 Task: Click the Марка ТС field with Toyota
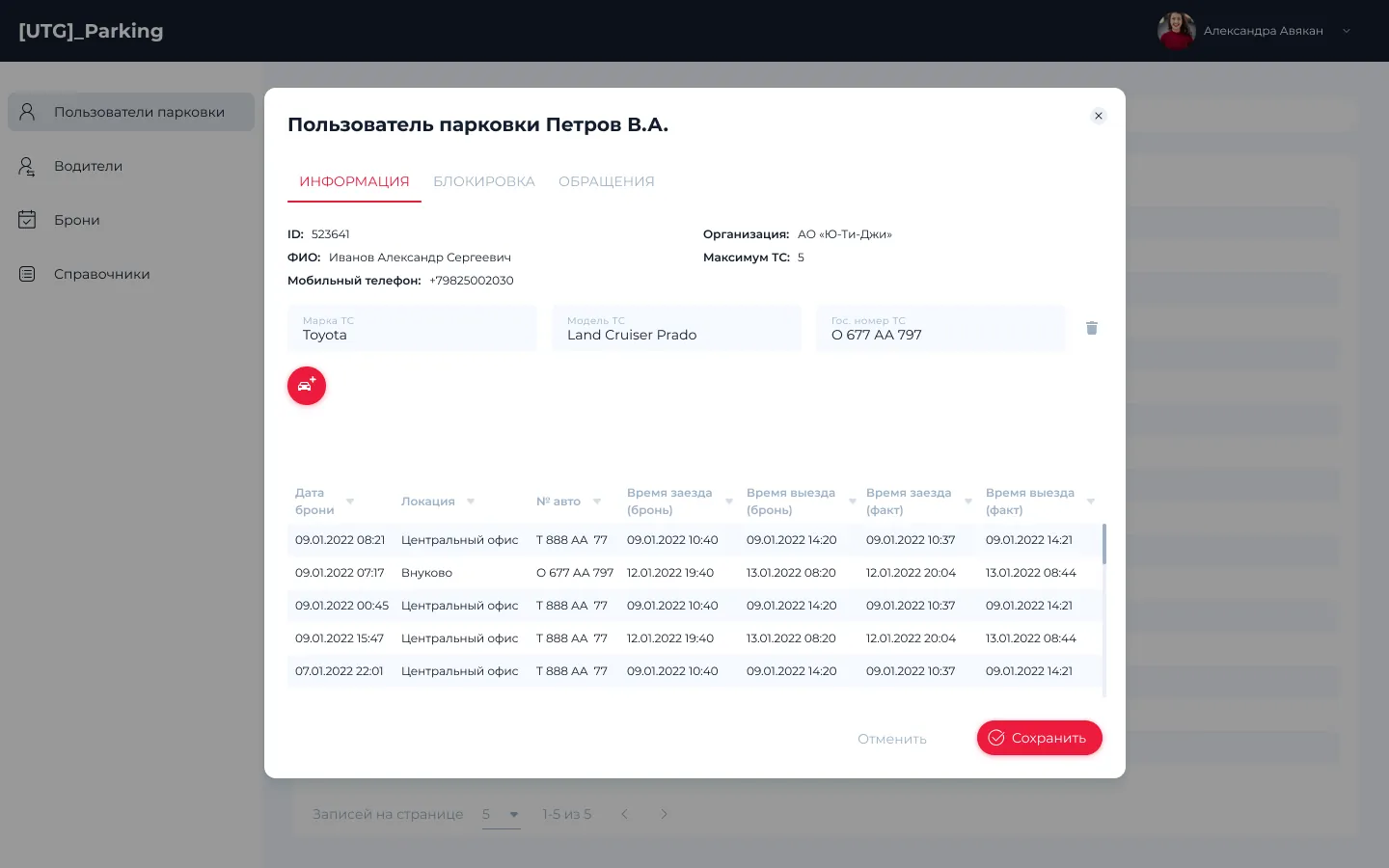pyautogui.click(x=412, y=328)
